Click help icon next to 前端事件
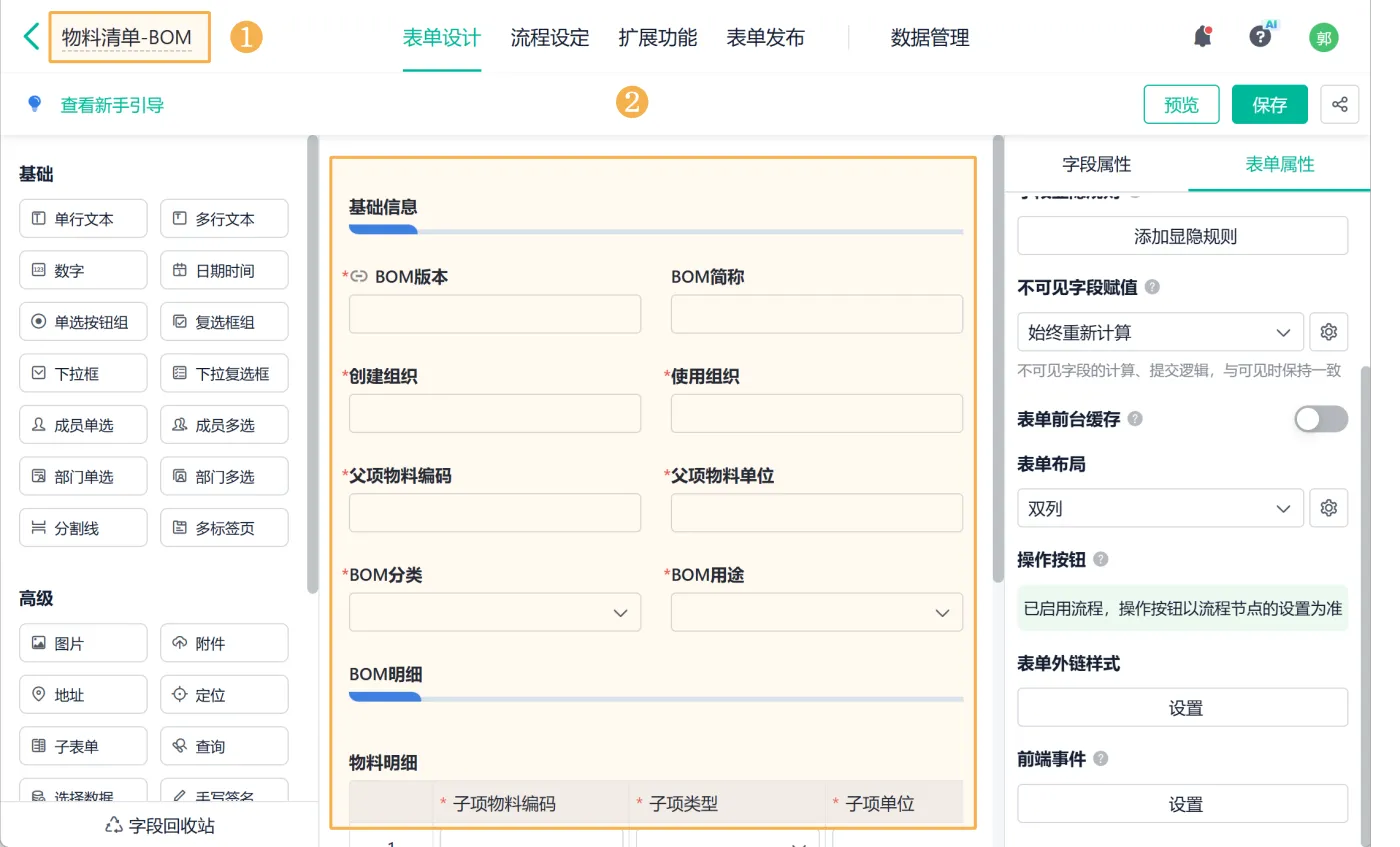 point(1101,759)
